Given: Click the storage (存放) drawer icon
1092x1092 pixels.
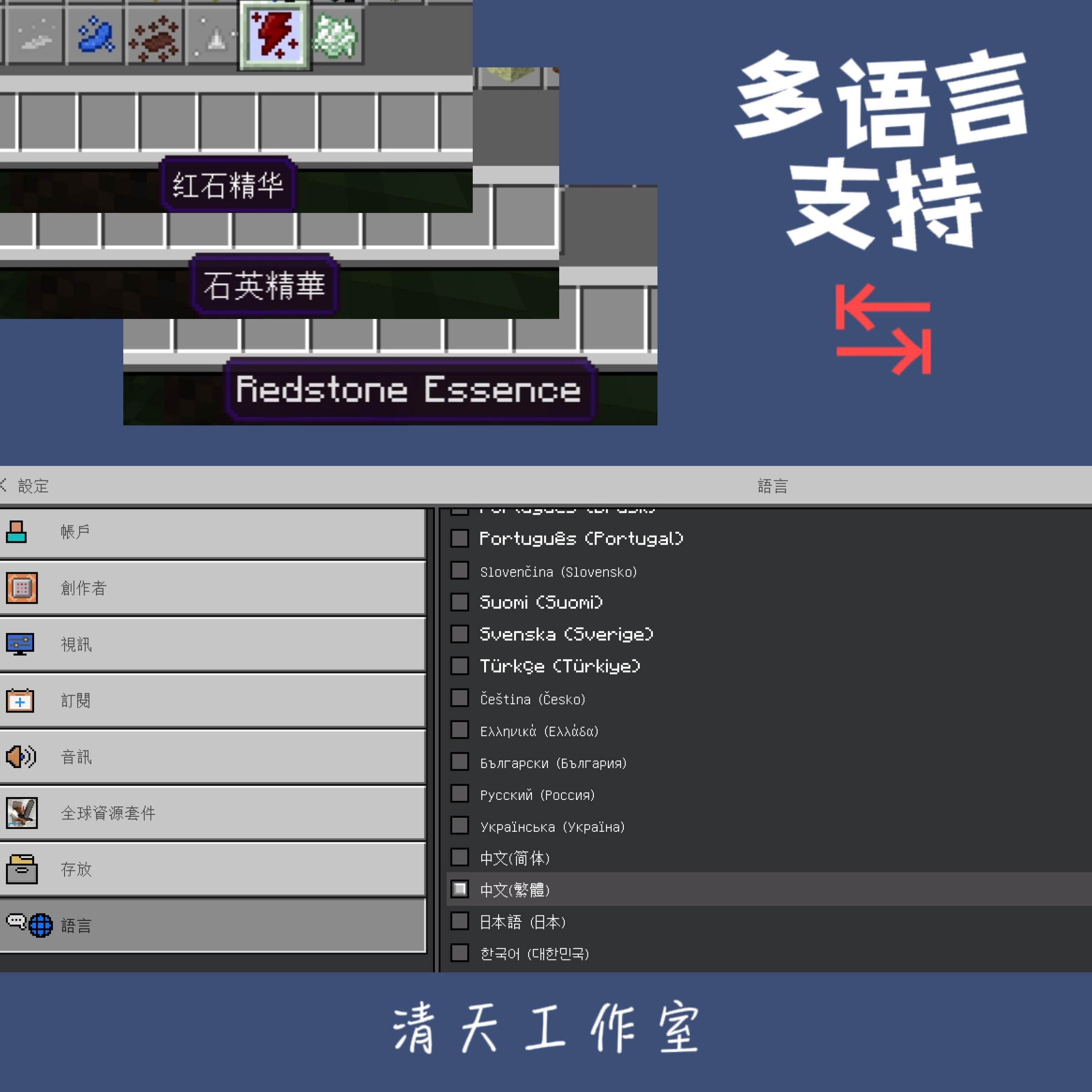Looking at the screenshot, I should (21, 870).
